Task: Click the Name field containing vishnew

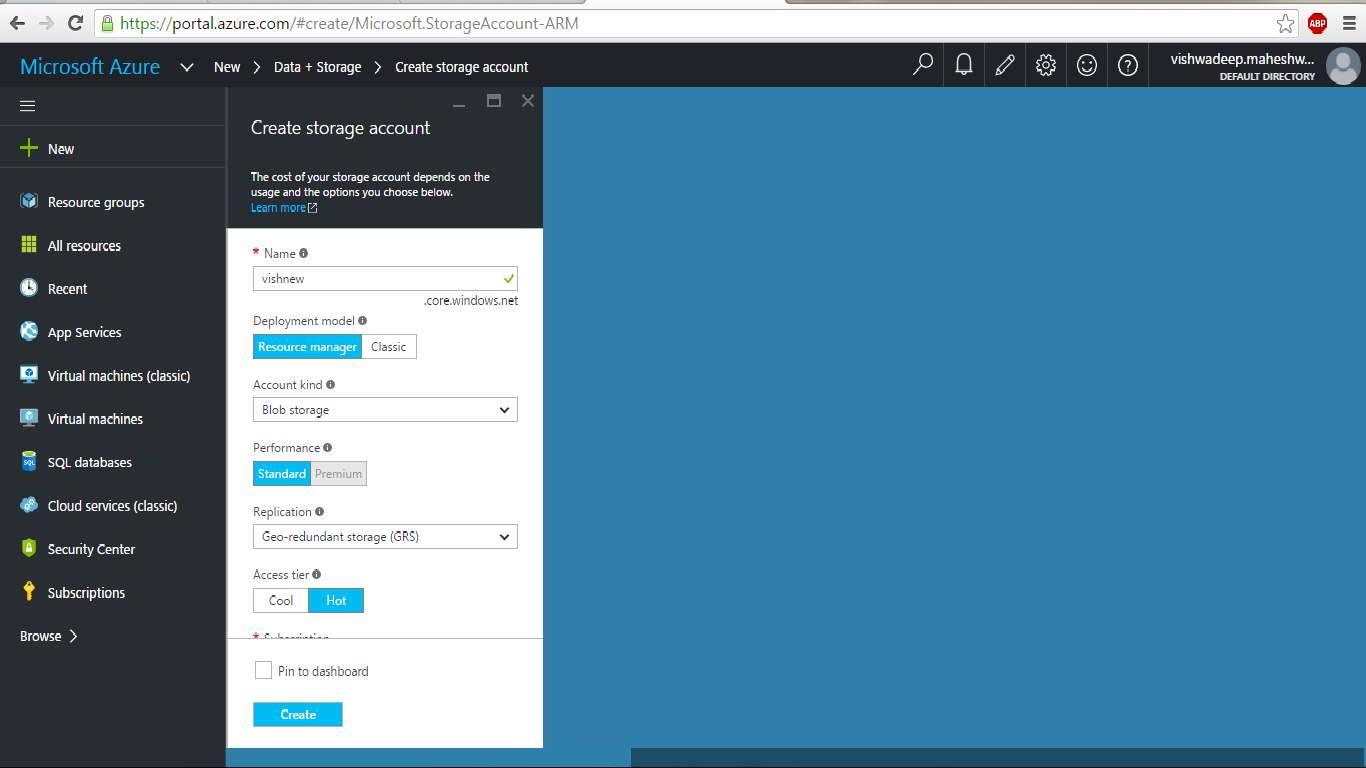Action: click(385, 279)
